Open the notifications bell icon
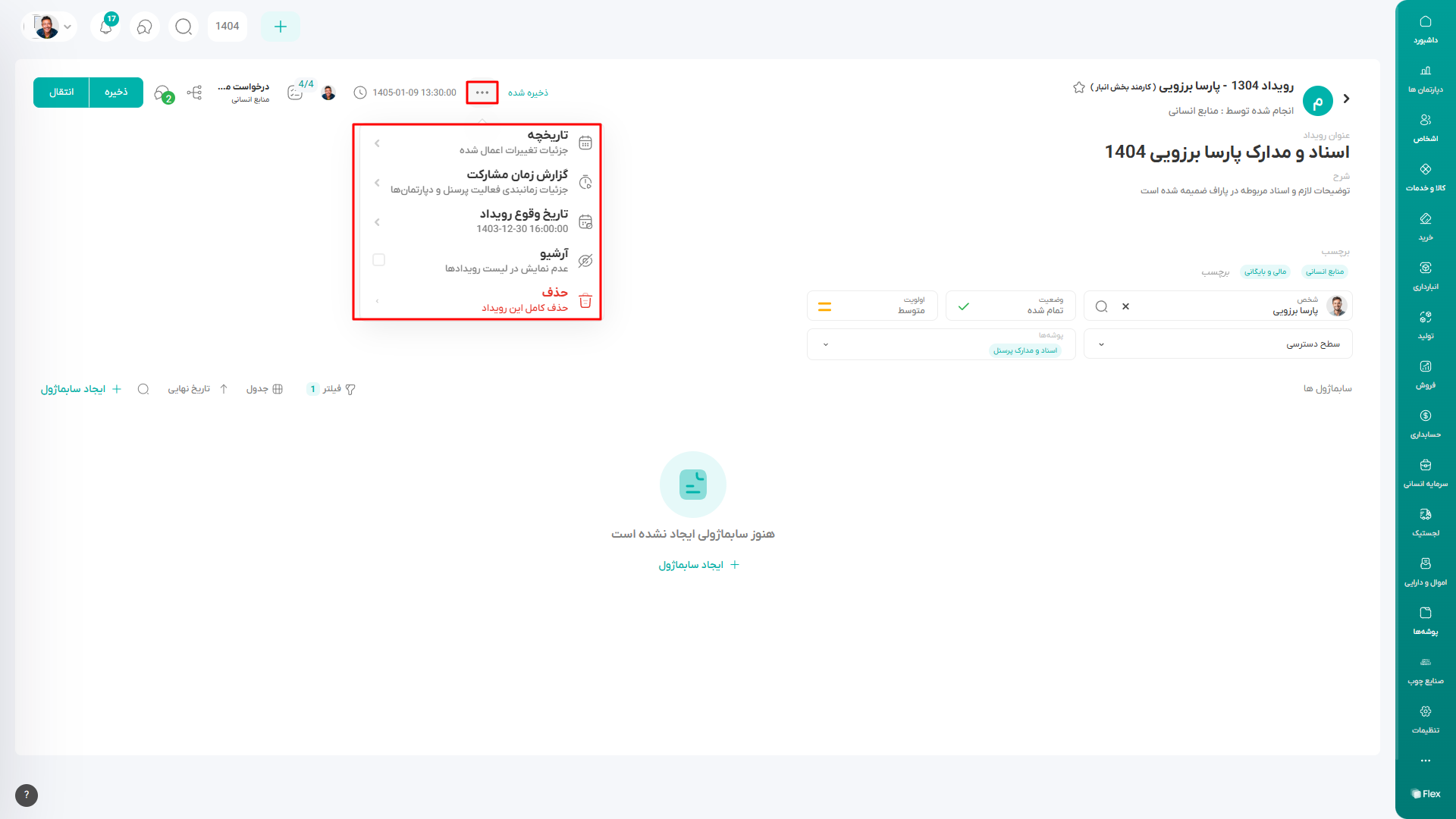Screen dimensions: 1456x819 (x=106, y=27)
